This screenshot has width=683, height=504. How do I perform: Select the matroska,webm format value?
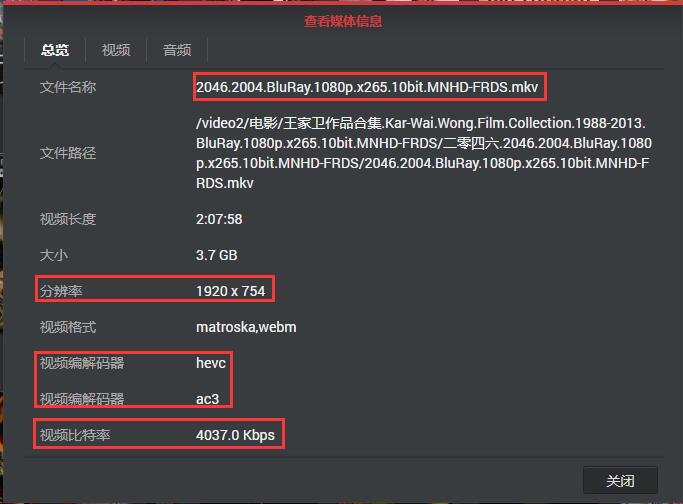(246, 327)
